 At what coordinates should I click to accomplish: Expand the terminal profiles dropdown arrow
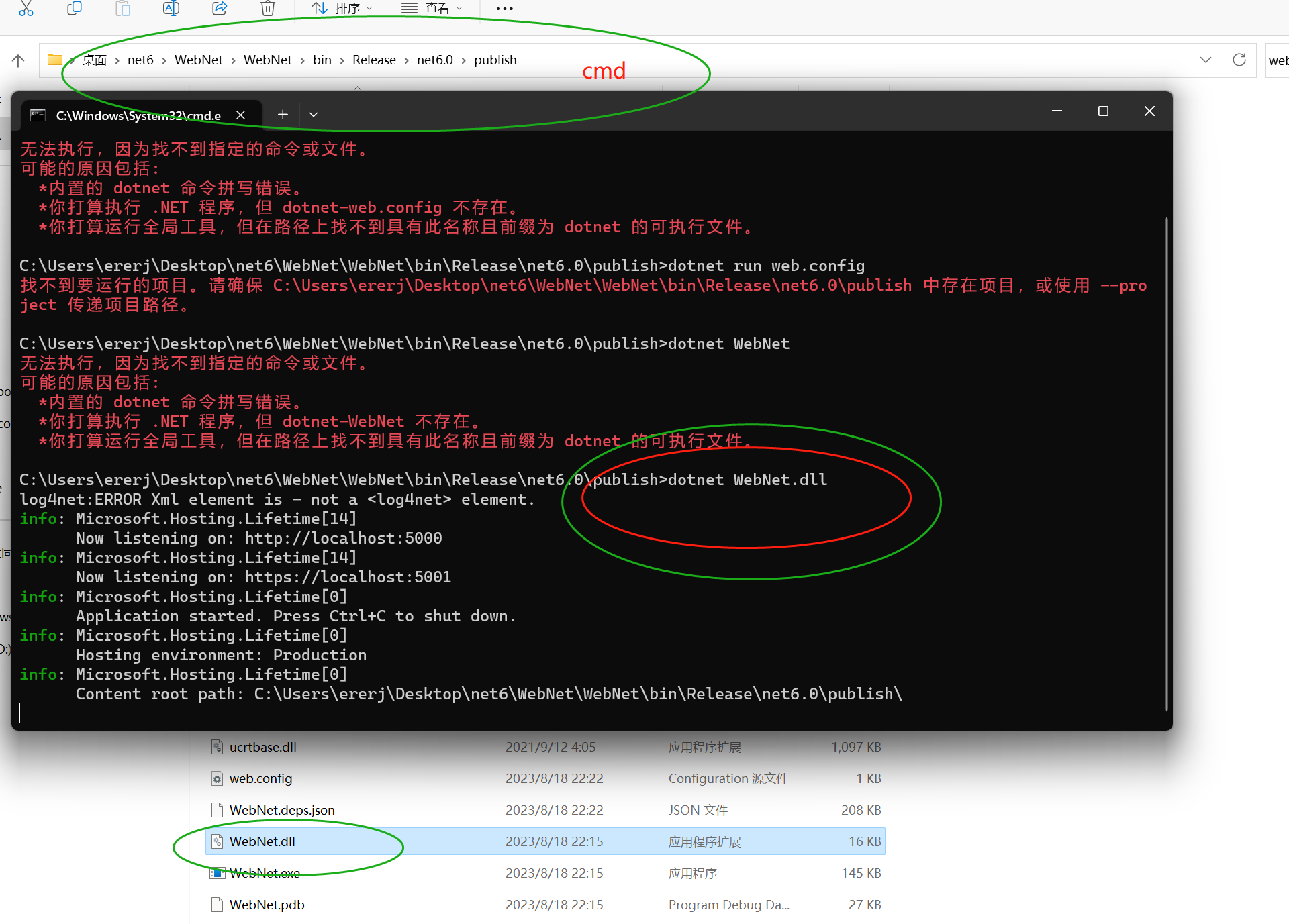click(314, 115)
